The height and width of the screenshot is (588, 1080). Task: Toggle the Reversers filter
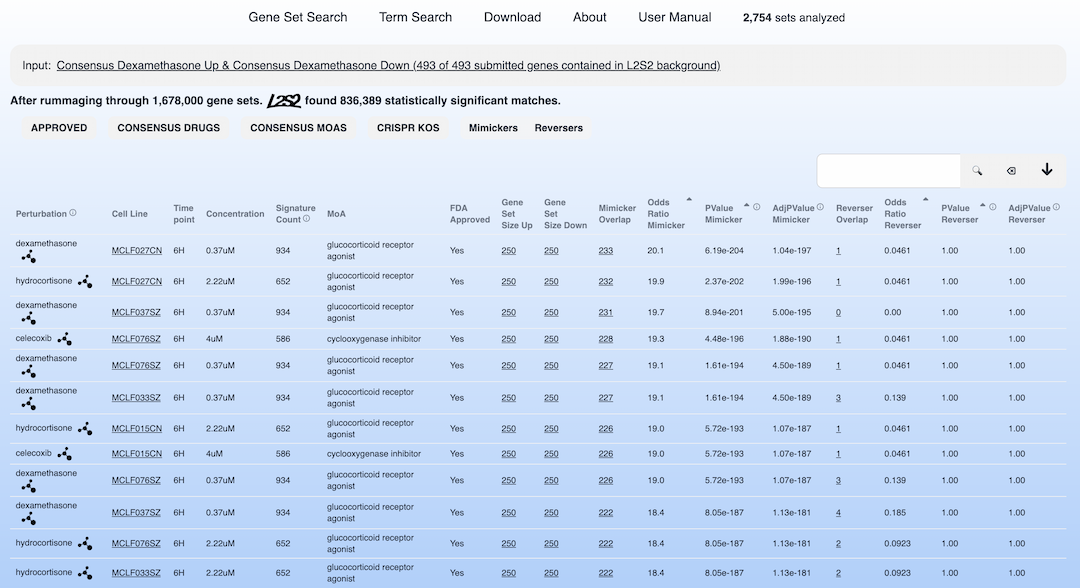point(558,128)
